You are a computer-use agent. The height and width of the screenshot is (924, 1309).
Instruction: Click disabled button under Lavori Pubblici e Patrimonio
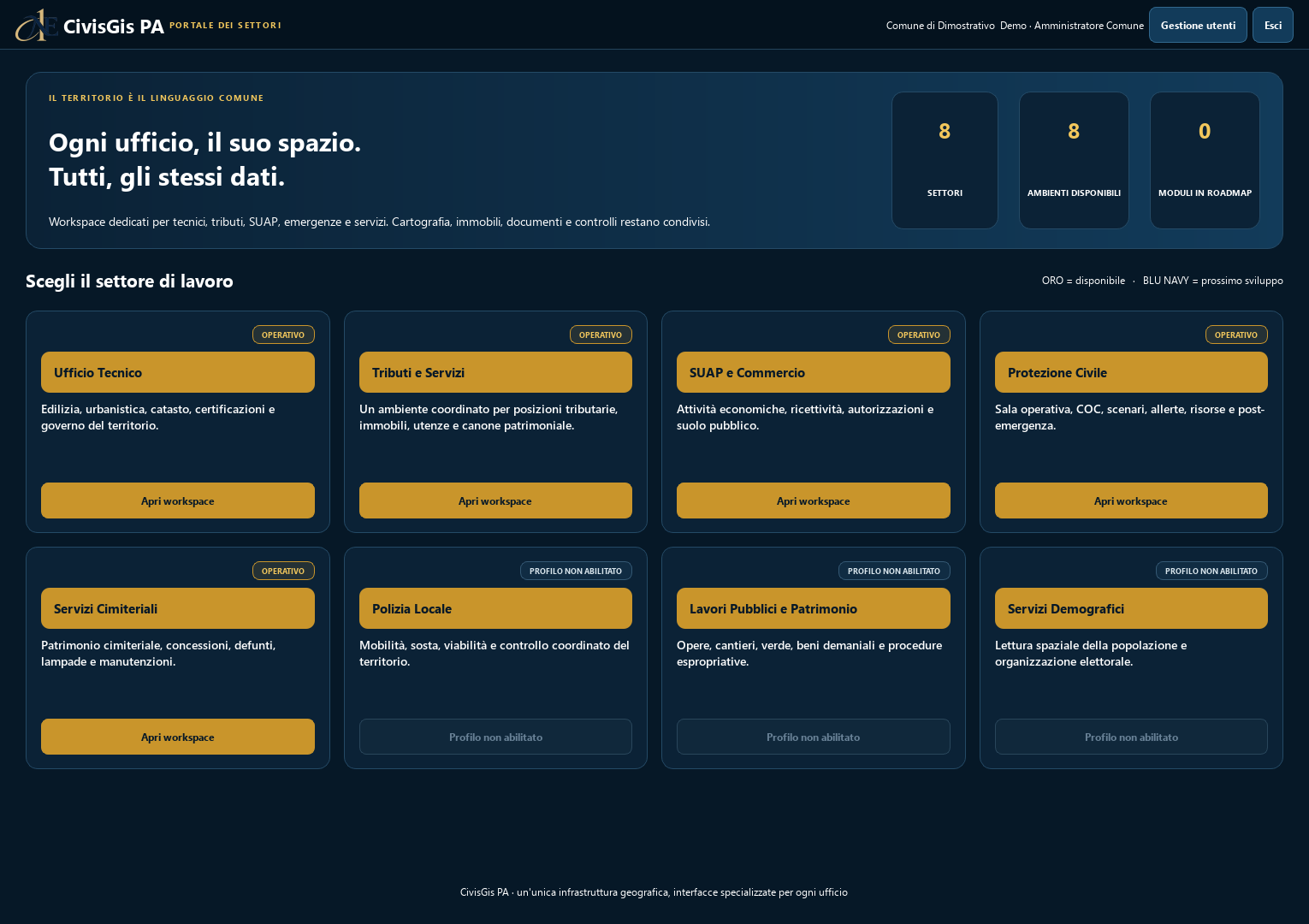coord(814,737)
